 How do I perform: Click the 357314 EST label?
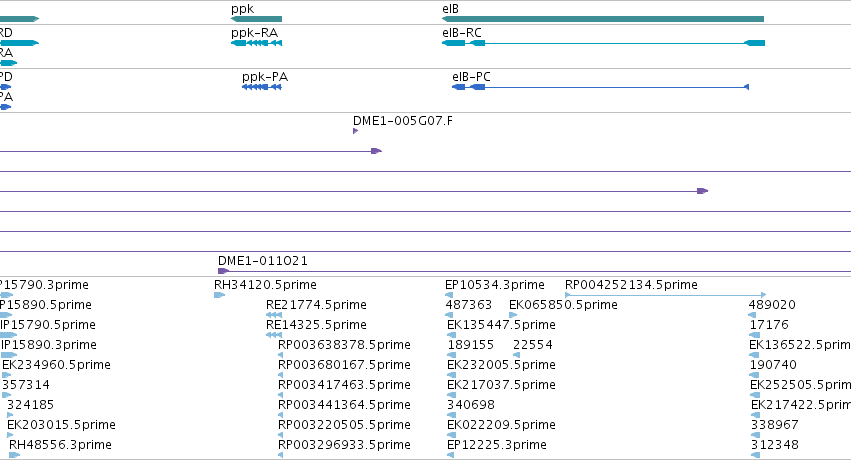coord(26,385)
